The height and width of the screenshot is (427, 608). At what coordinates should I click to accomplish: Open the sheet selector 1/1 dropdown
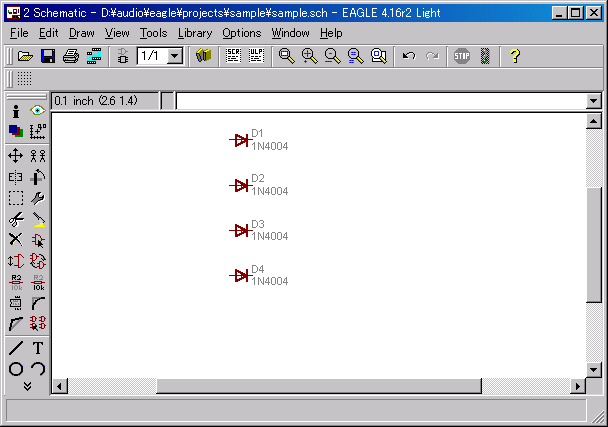pos(175,56)
